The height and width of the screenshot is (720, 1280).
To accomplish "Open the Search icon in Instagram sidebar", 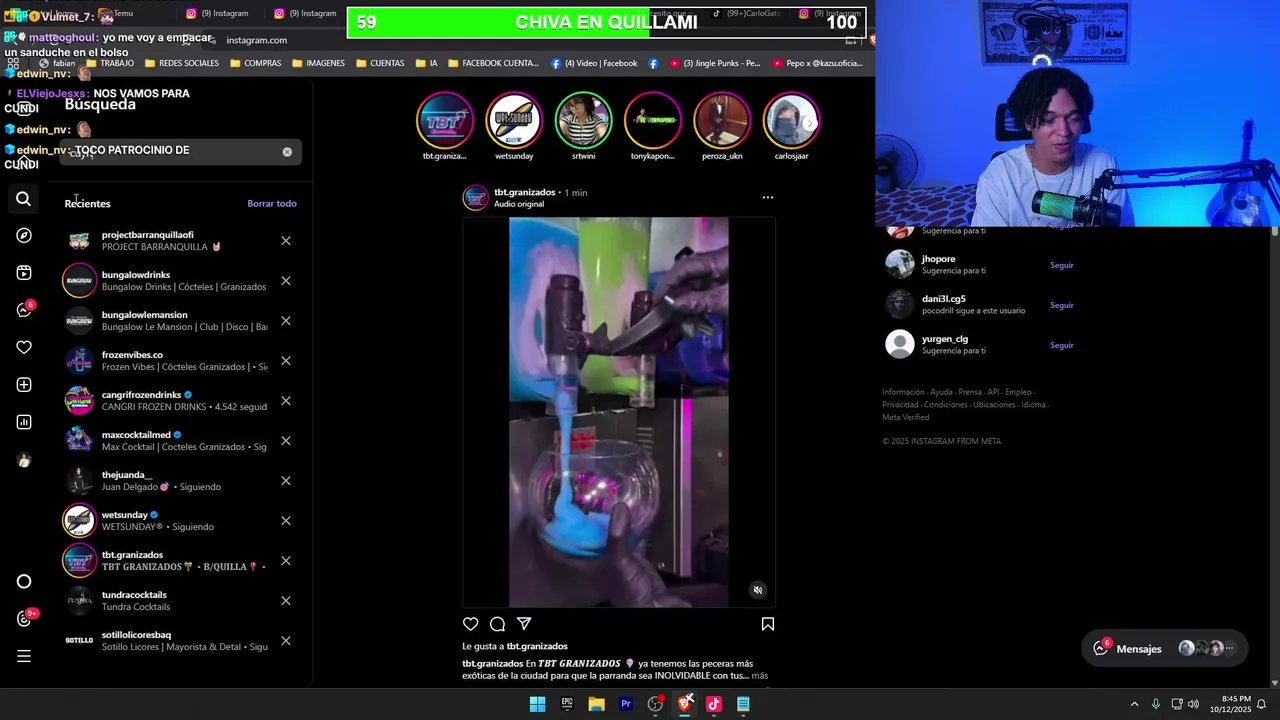I will point(23,199).
